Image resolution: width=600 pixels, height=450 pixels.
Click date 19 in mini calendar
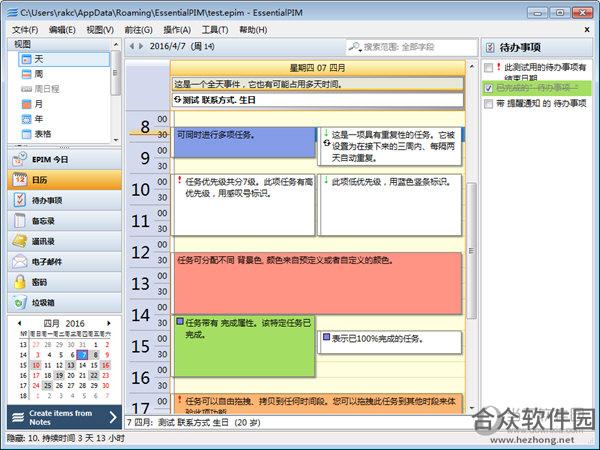(x=59, y=375)
